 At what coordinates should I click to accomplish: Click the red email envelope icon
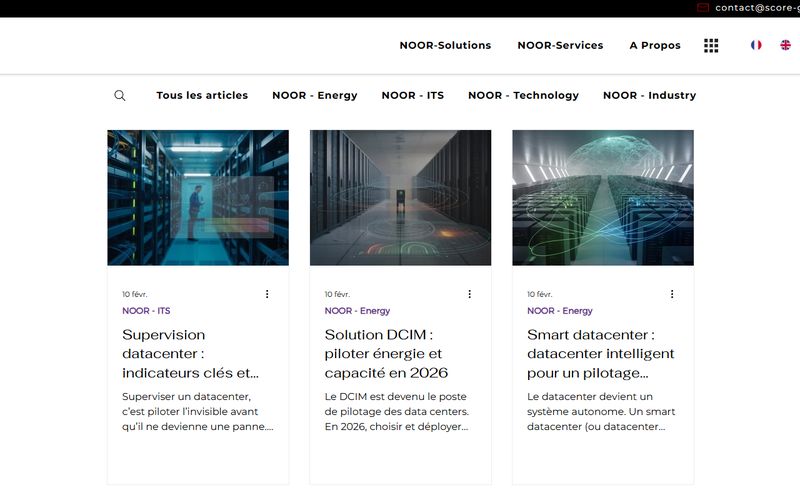pyautogui.click(x=703, y=8)
